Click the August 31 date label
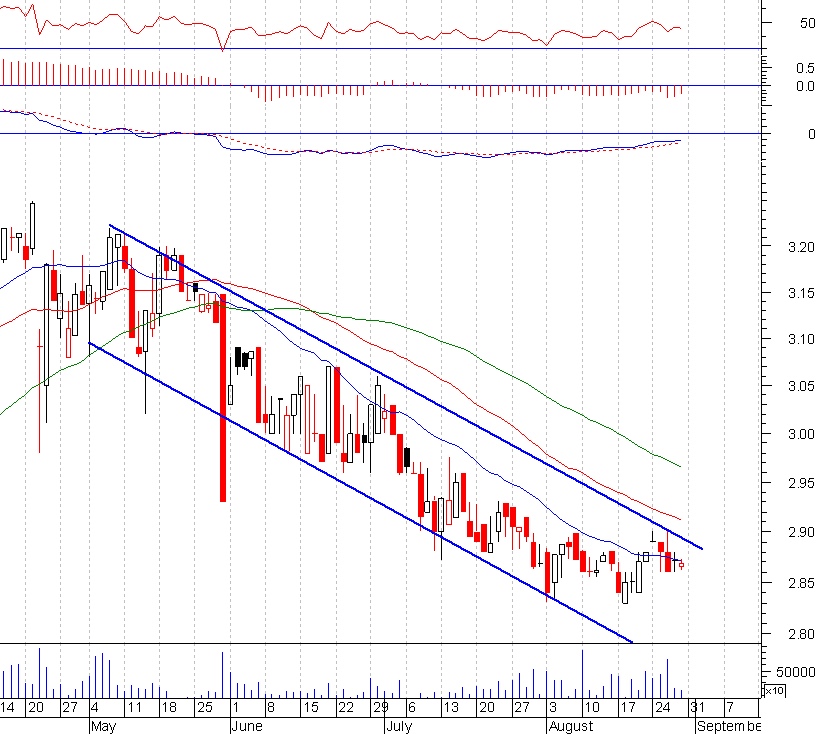Viewport: 819px width, 734px height. 698,708
